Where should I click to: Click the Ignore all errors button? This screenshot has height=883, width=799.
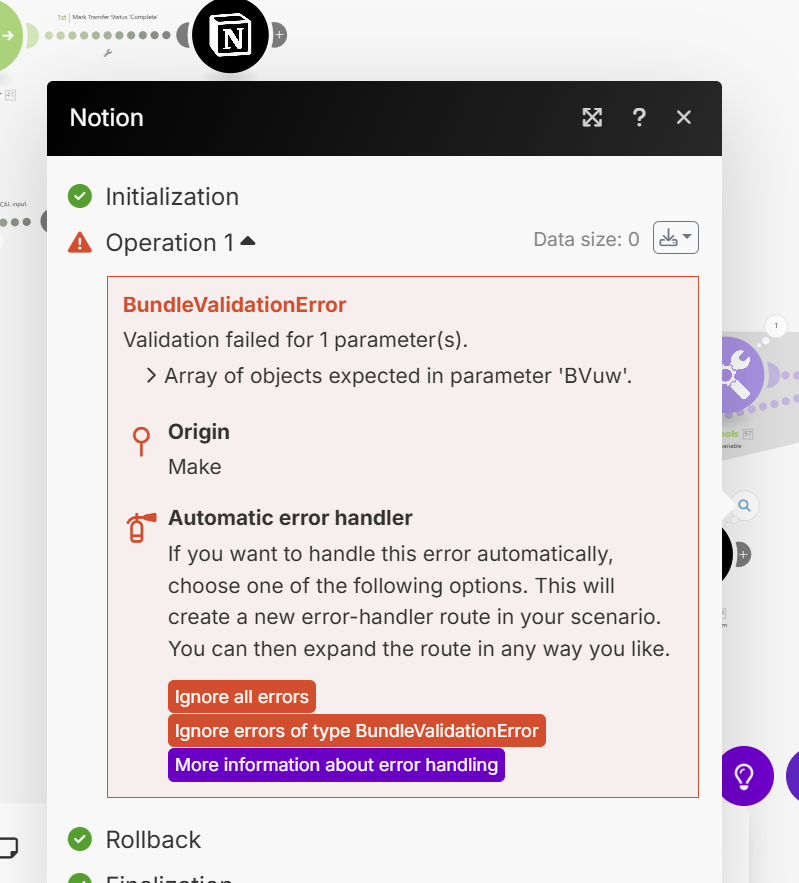pyautogui.click(x=241, y=697)
